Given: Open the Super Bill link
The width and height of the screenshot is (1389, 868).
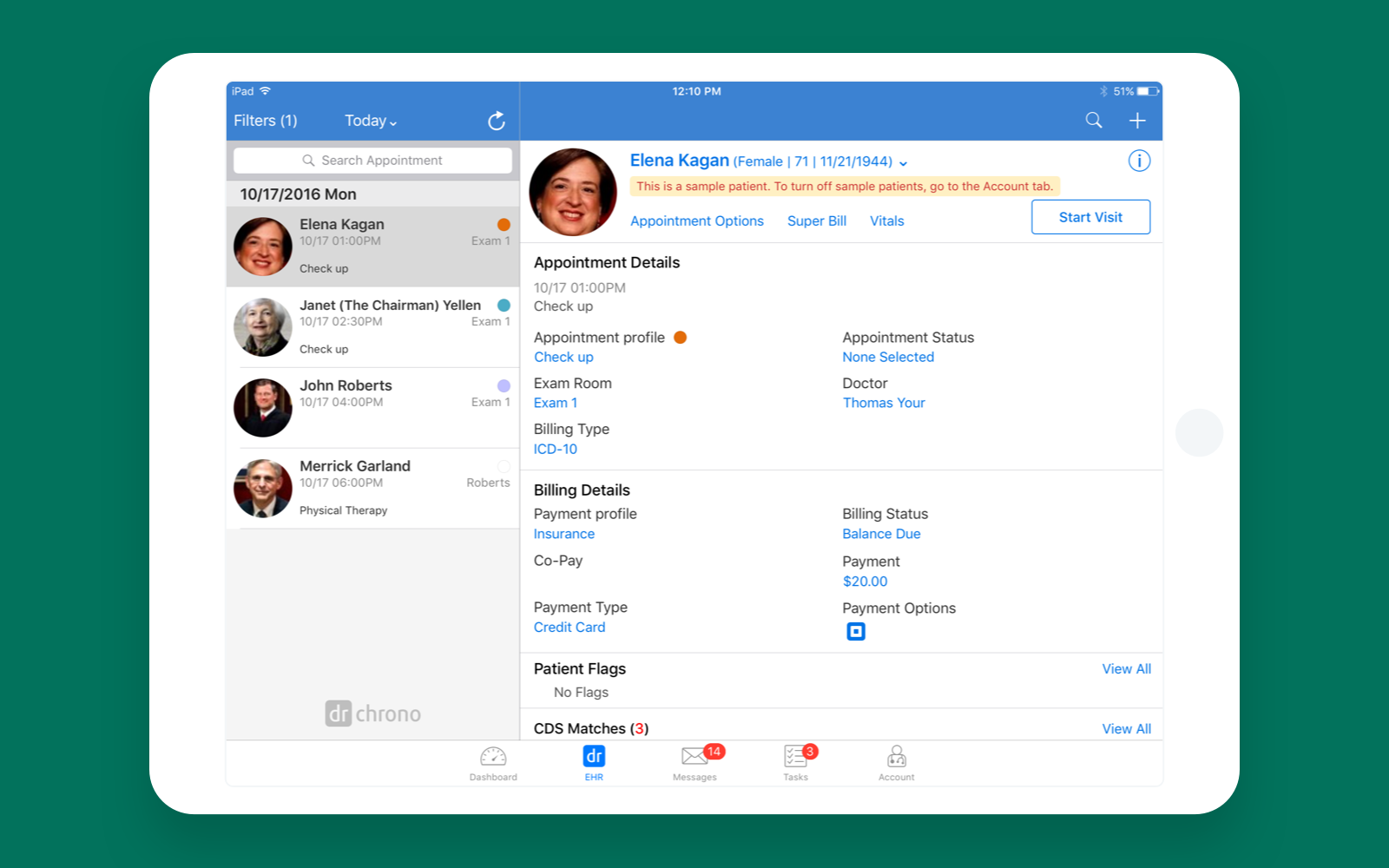Looking at the screenshot, I should pos(816,221).
